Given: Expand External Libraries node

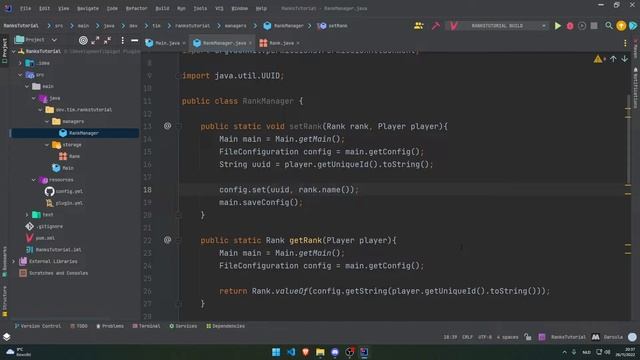Looking at the screenshot, I should tap(14, 261).
